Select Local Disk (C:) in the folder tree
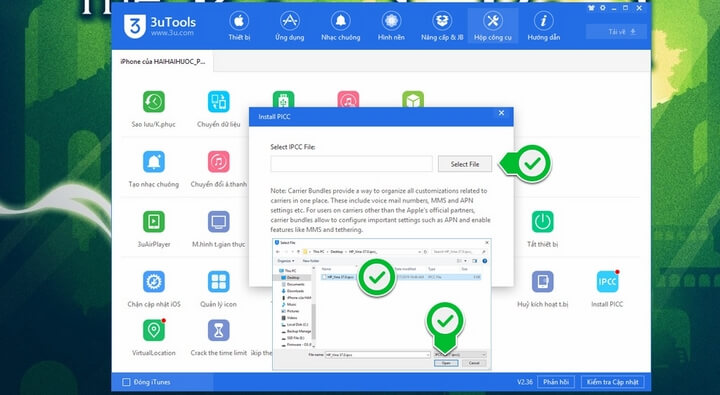 [x=296, y=325]
